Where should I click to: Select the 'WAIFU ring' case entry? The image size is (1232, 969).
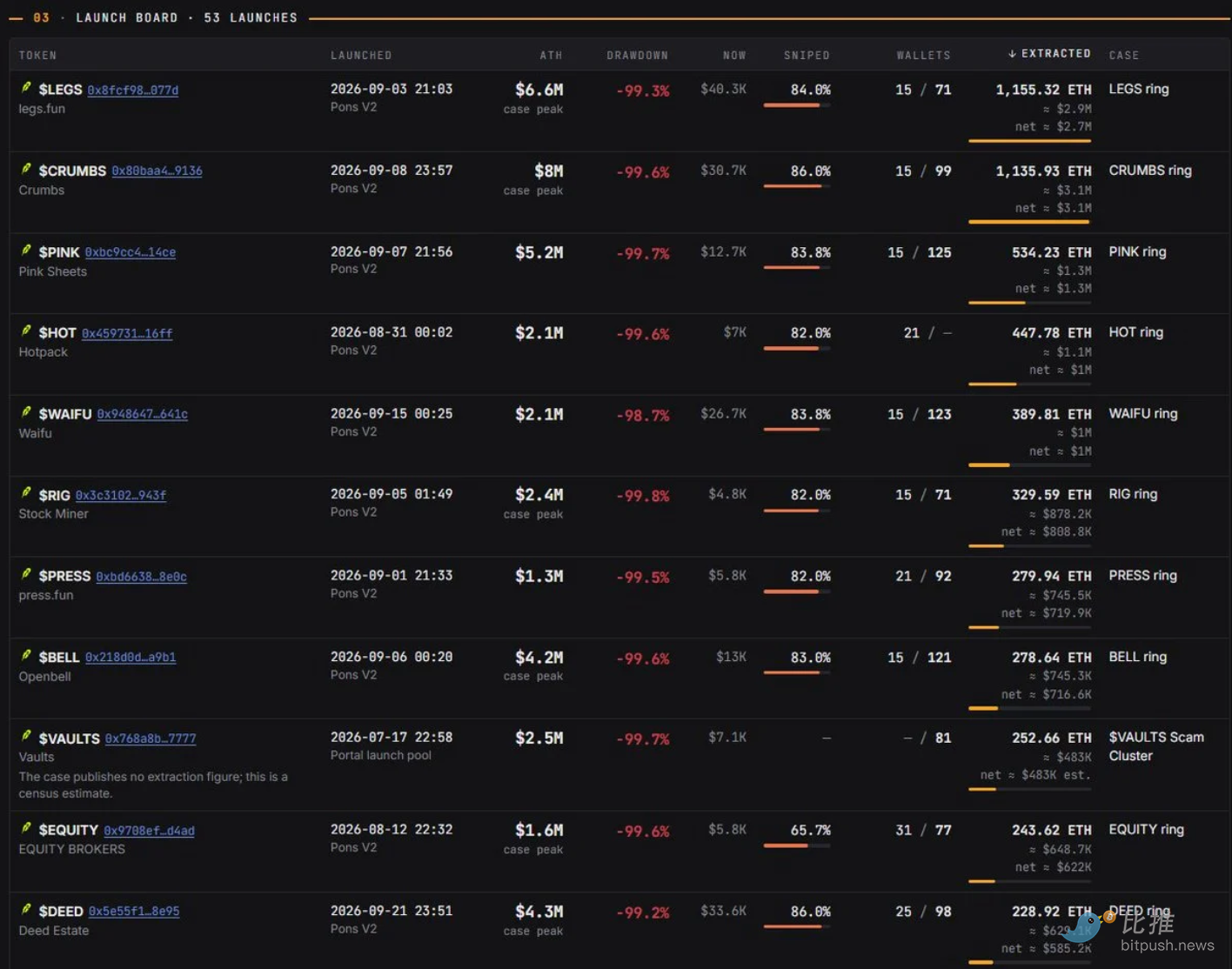click(x=1143, y=414)
